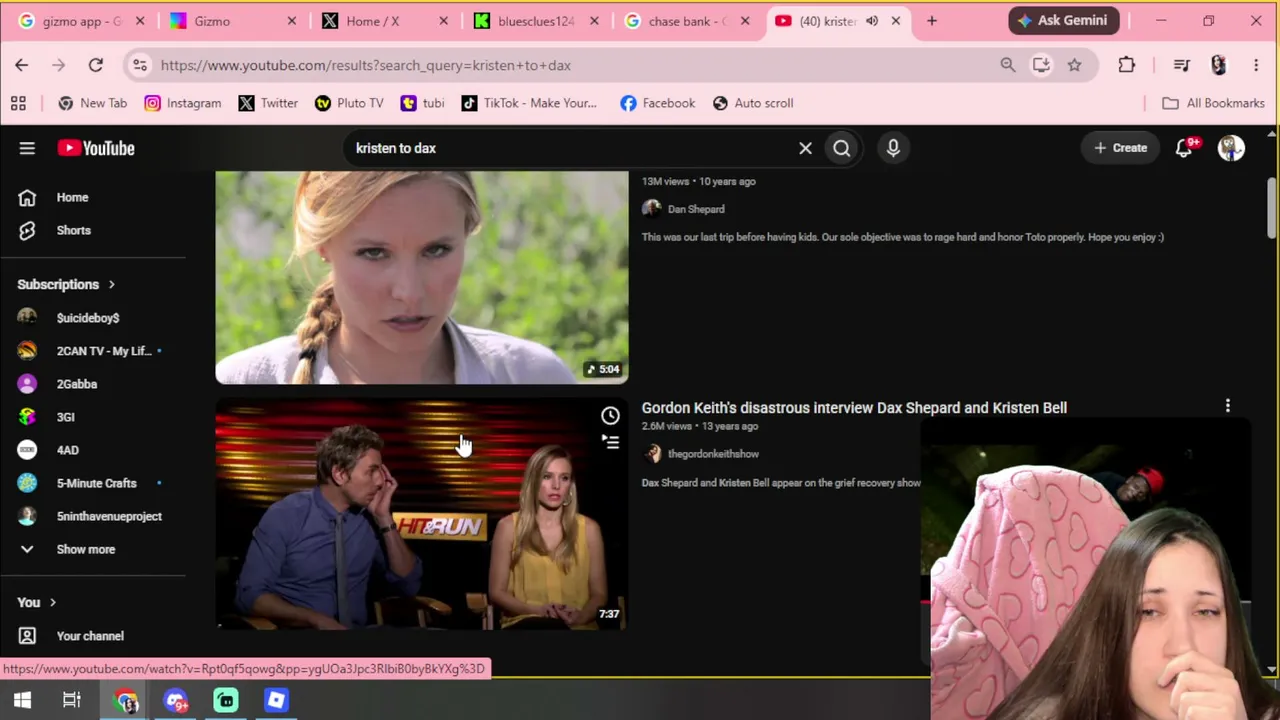Open the YouTube notifications bell
This screenshot has width=1280, height=720.
click(x=1185, y=148)
